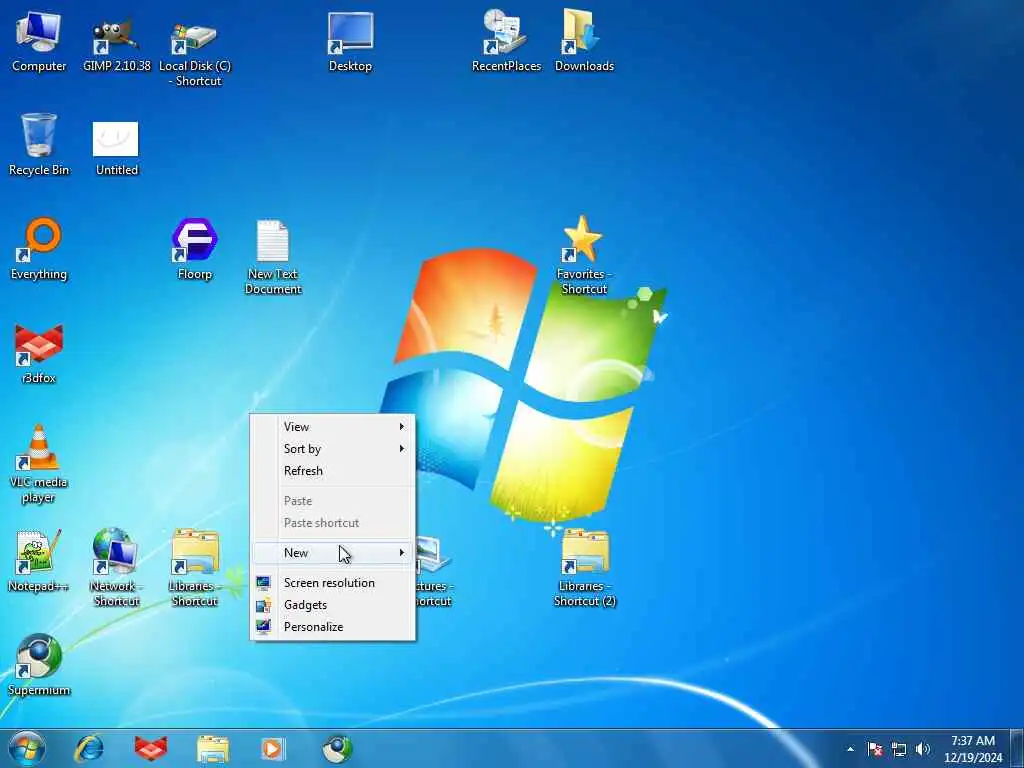The width and height of the screenshot is (1024, 768).
Task: Select the Libraries - Shortcut icon
Action: 195,568
